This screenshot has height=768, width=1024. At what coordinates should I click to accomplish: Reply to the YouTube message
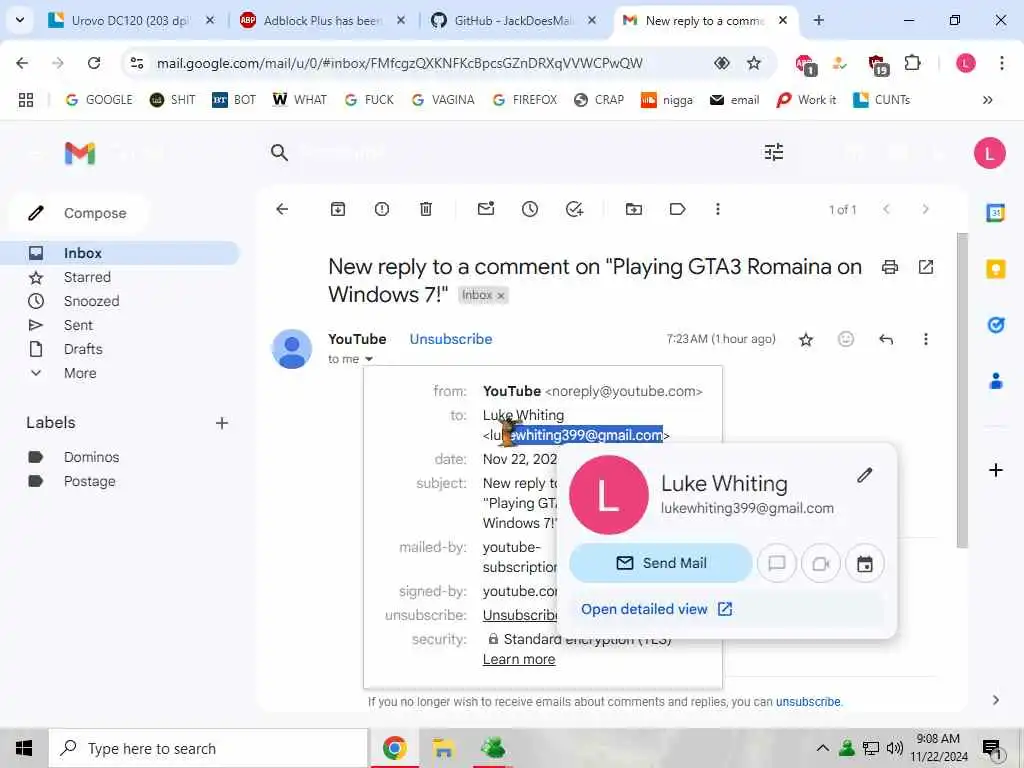pos(886,339)
